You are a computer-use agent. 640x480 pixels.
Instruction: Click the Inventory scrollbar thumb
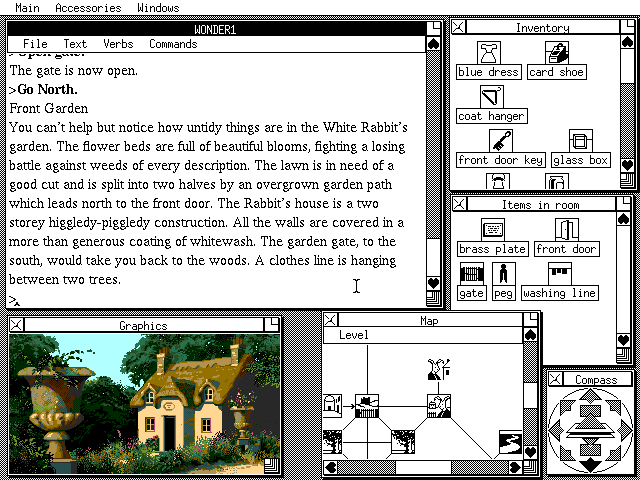(x=627, y=66)
